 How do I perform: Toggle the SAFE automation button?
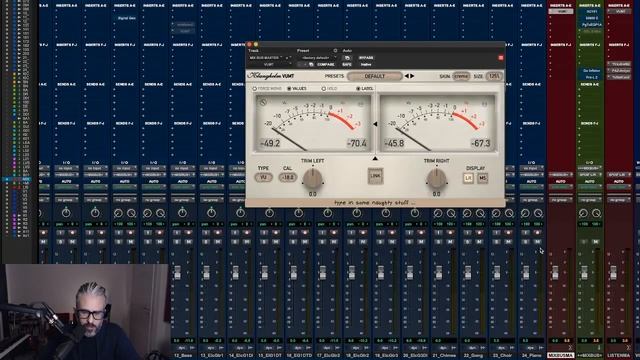347,64
